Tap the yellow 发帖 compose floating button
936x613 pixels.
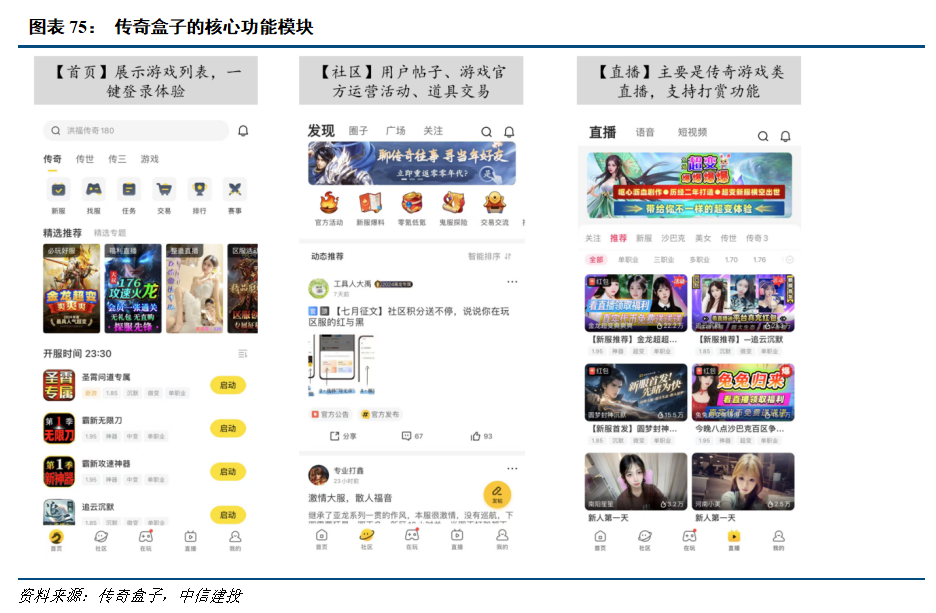pos(497,495)
